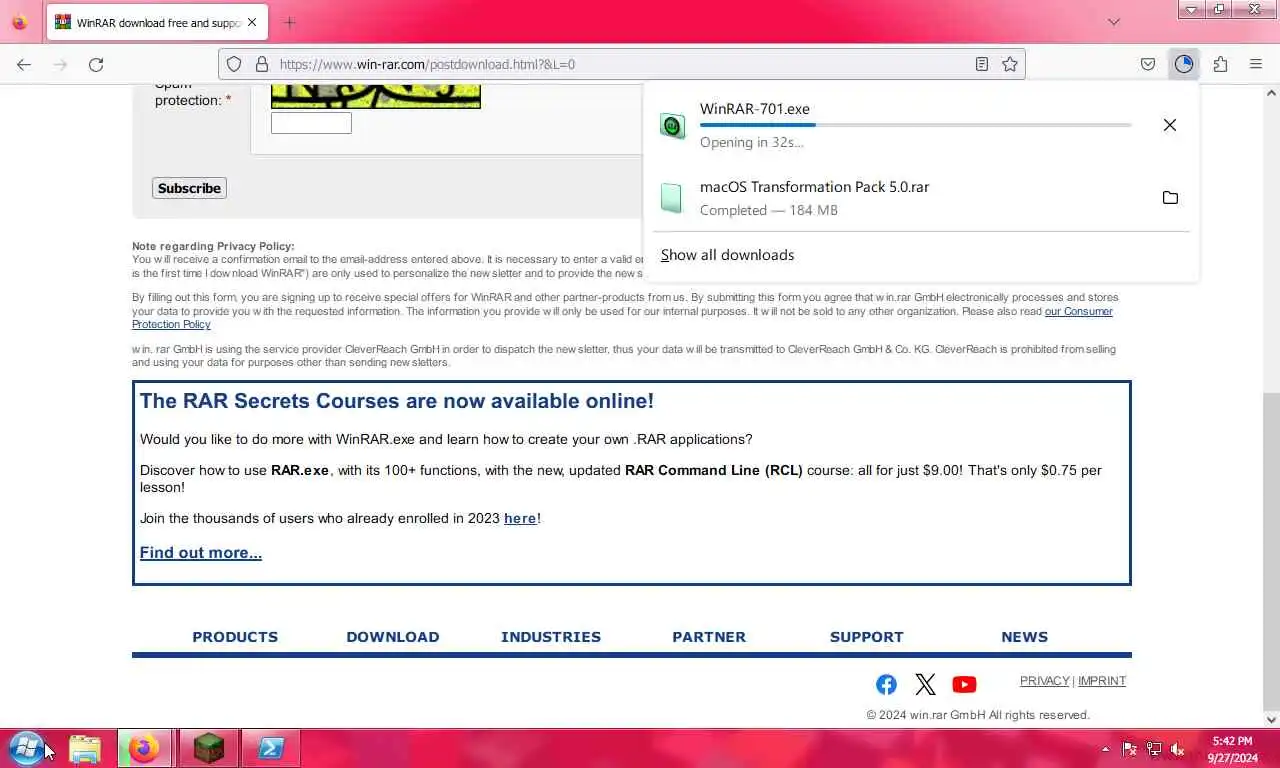Open a new tab with plus button
The height and width of the screenshot is (768, 1280).
click(289, 22)
